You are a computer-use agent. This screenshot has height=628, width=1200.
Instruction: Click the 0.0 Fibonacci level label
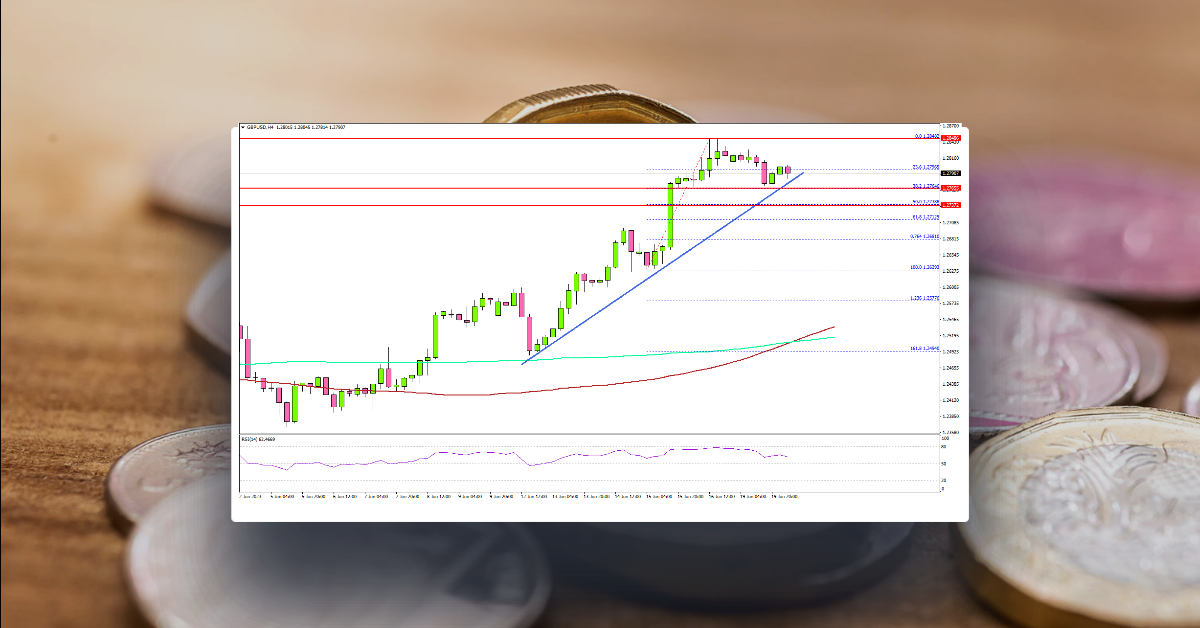pos(922,137)
